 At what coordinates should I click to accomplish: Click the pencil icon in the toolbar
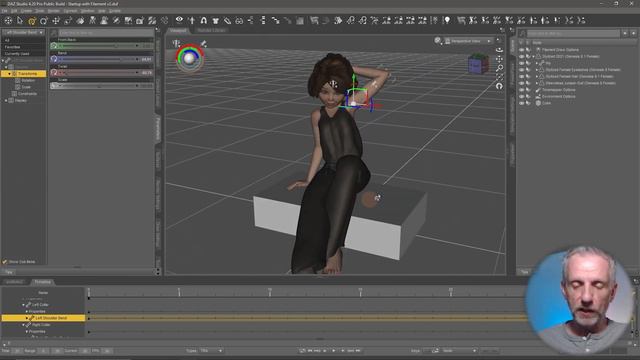pos(227,20)
